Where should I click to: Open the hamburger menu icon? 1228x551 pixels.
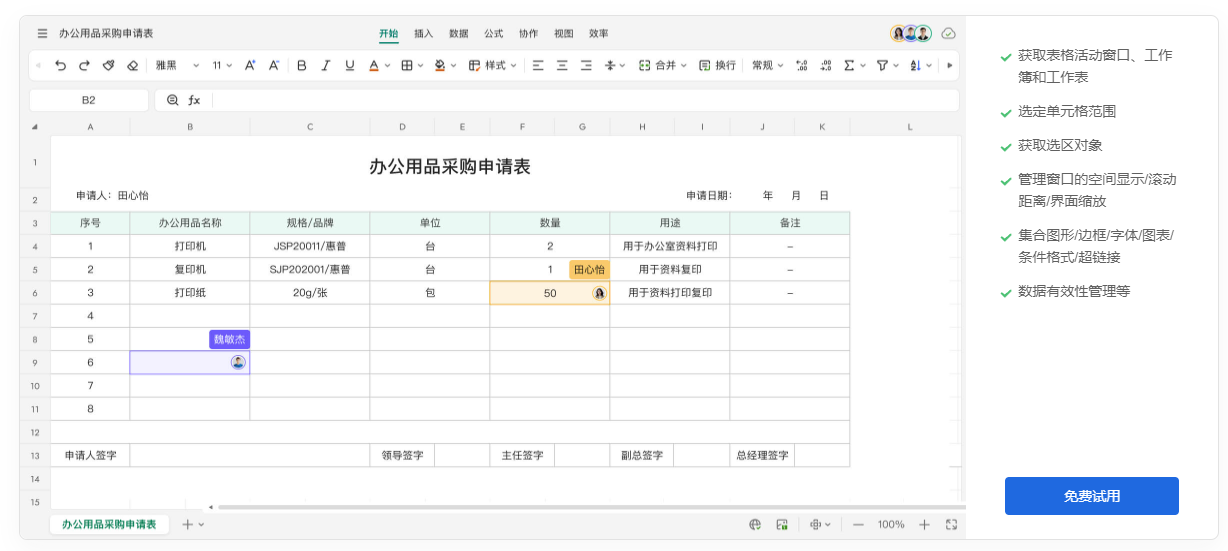click(42, 33)
